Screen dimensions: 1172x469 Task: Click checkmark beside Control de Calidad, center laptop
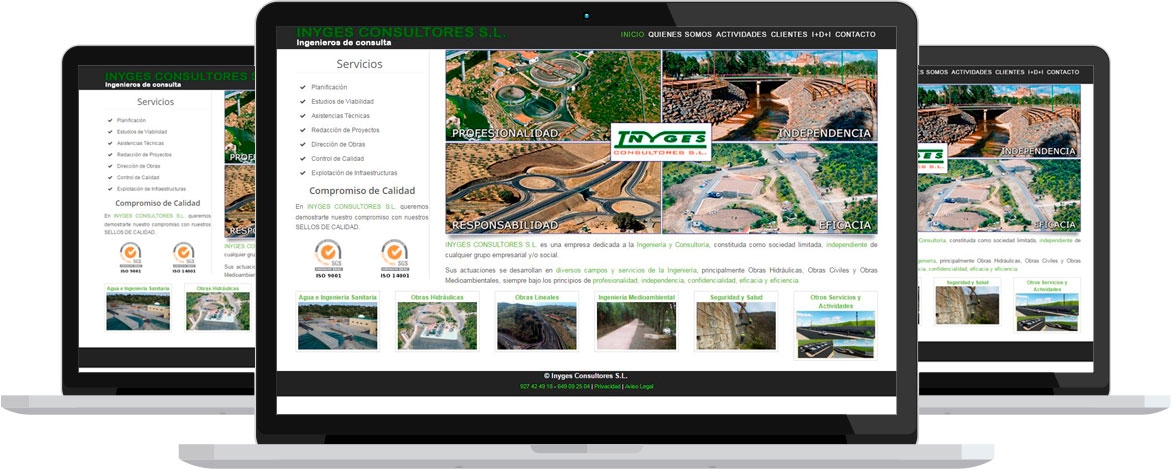pos(302,159)
